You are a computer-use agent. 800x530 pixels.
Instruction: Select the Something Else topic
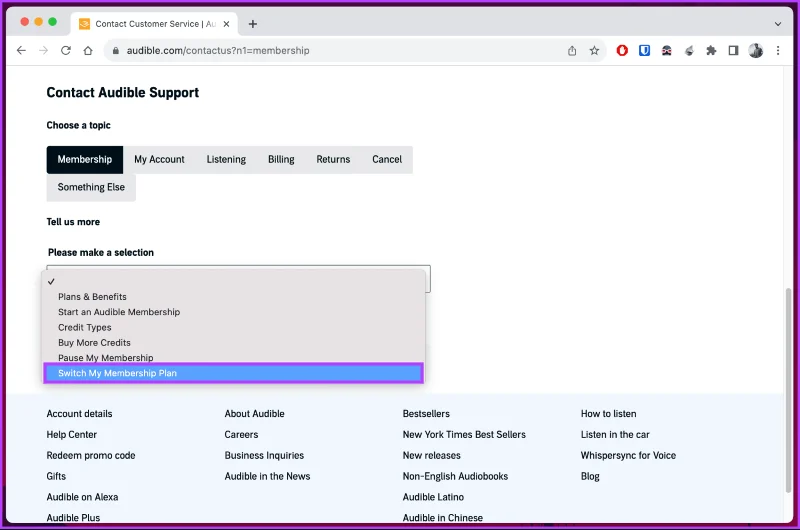91,187
